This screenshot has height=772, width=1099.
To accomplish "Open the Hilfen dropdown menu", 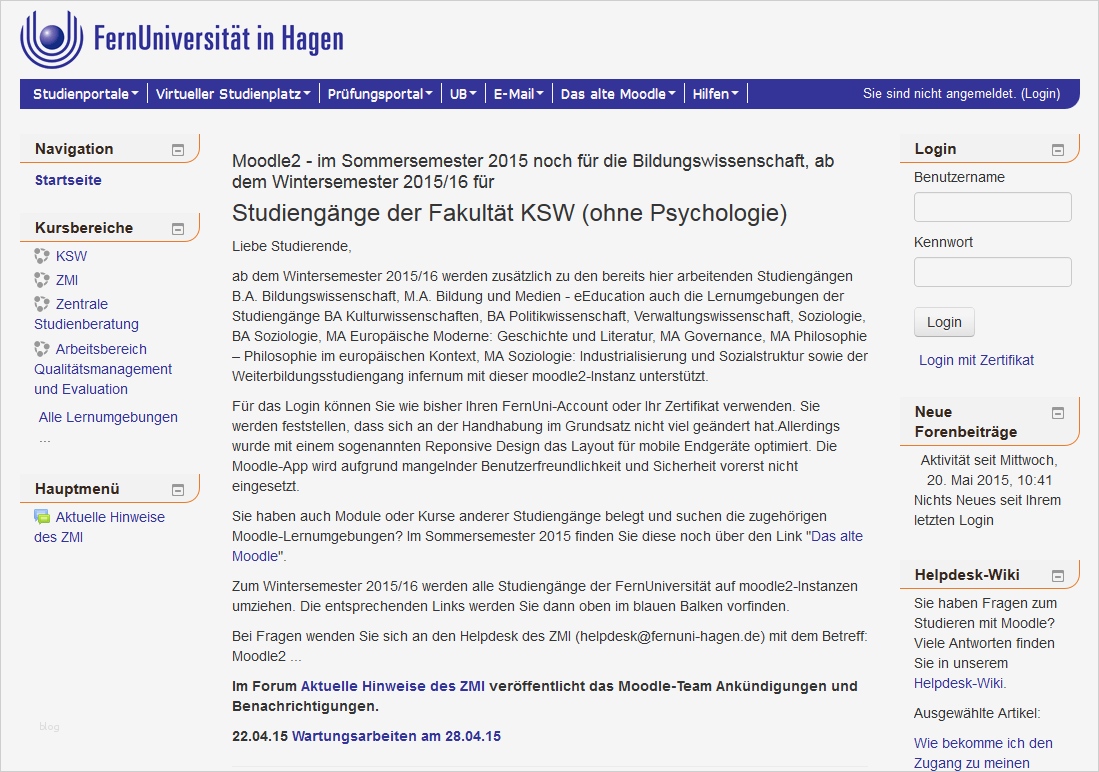I will [x=715, y=94].
